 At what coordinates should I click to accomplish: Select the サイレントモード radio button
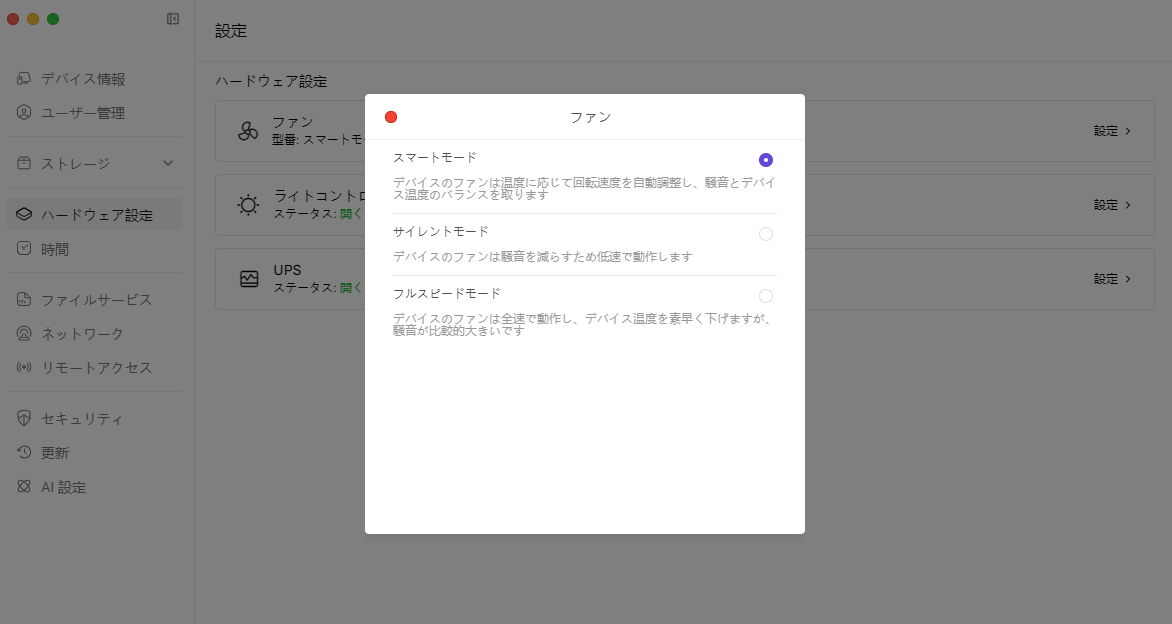tap(766, 234)
